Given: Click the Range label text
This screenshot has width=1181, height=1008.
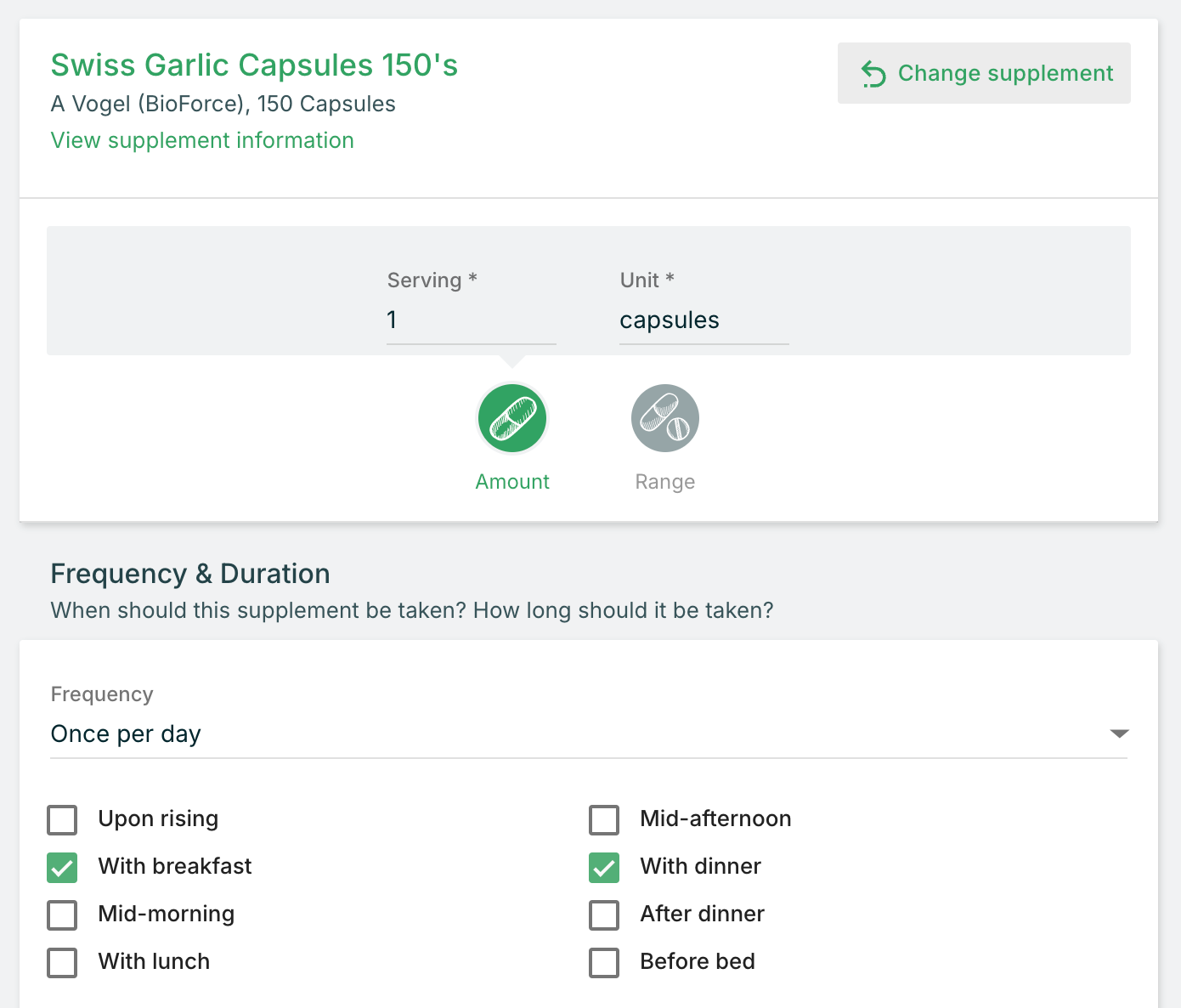Looking at the screenshot, I should point(664,482).
